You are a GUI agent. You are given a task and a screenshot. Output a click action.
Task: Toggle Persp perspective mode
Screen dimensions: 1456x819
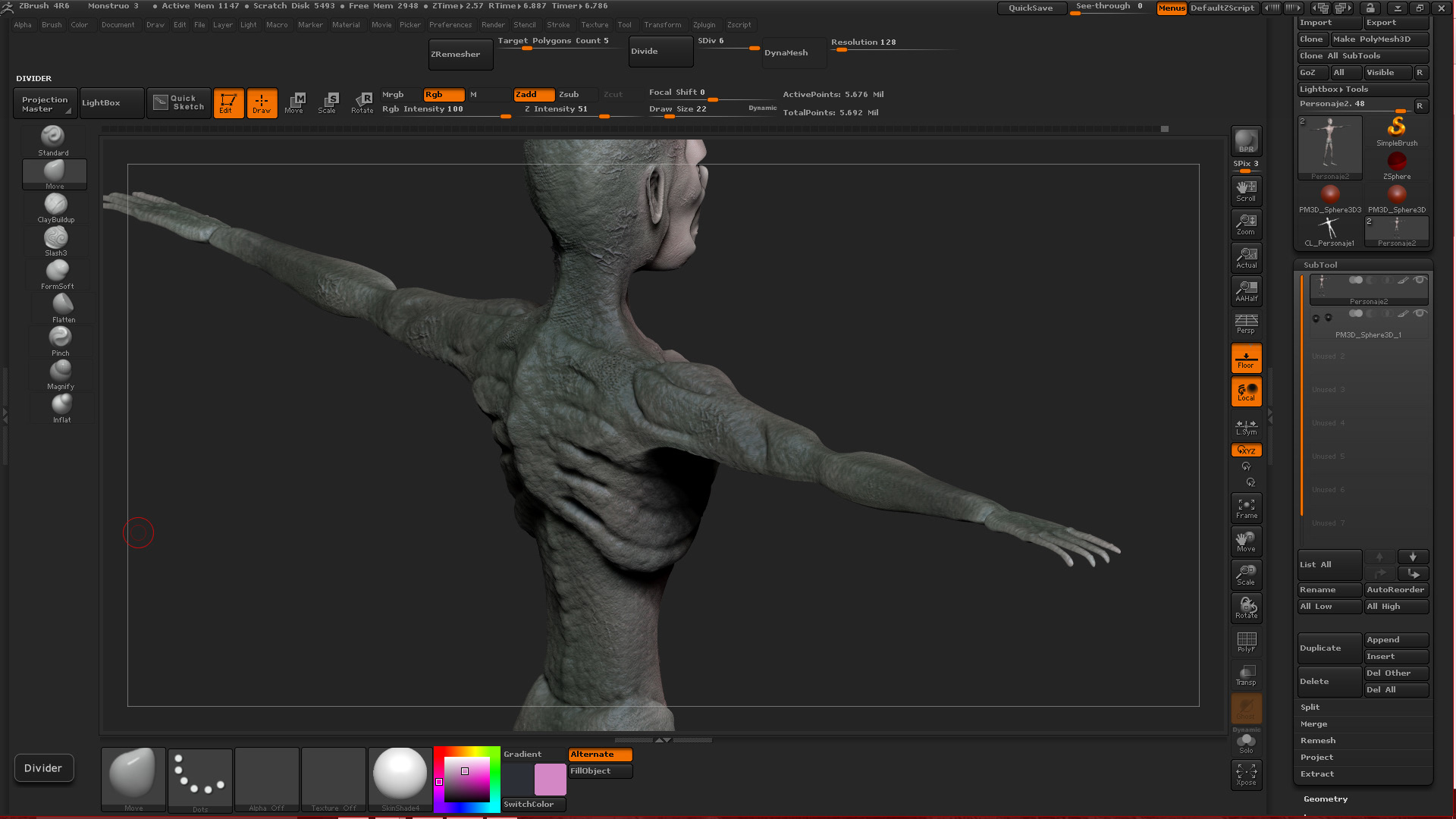pyautogui.click(x=1246, y=324)
